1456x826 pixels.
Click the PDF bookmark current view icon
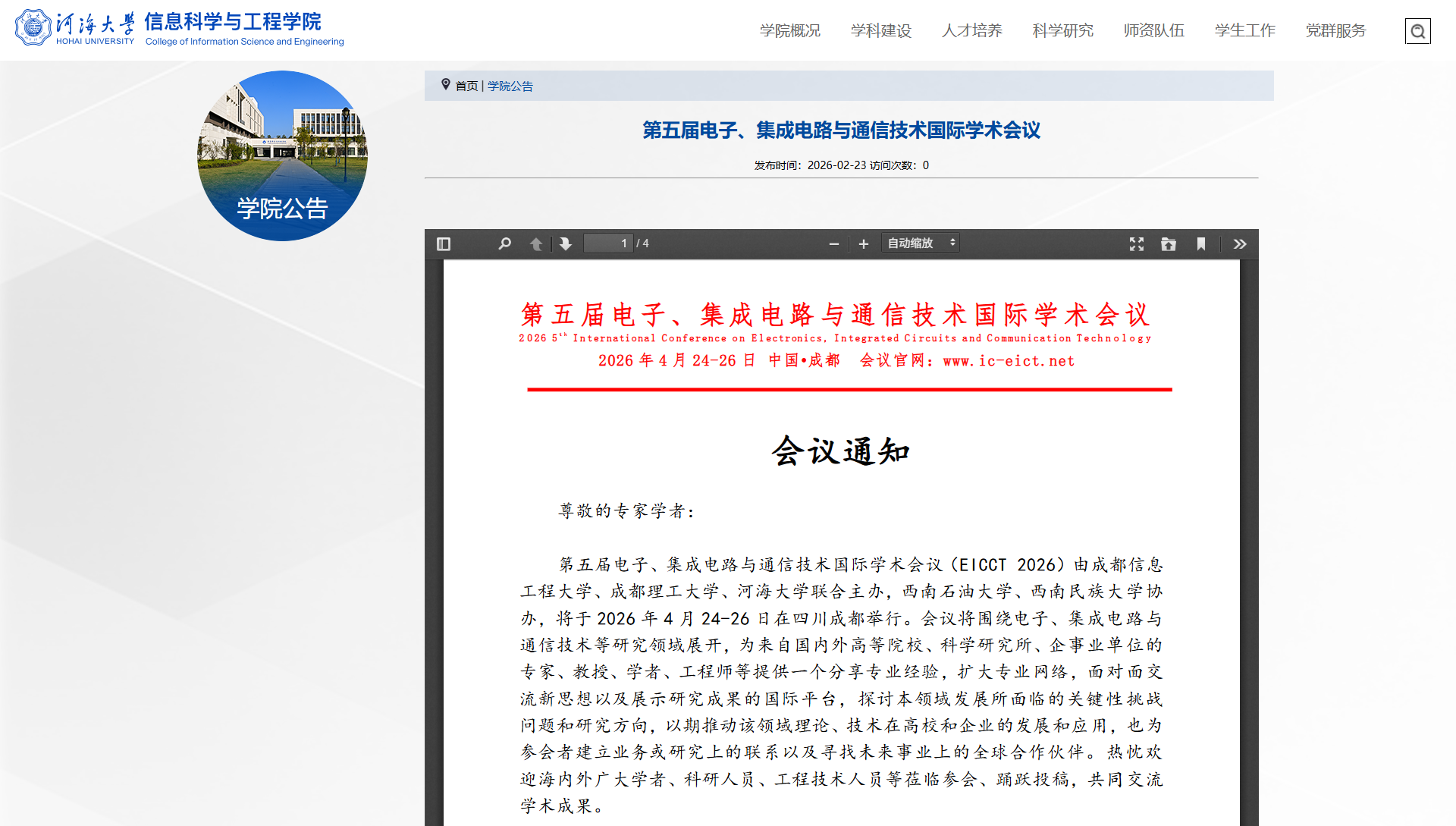click(1201, 243)
